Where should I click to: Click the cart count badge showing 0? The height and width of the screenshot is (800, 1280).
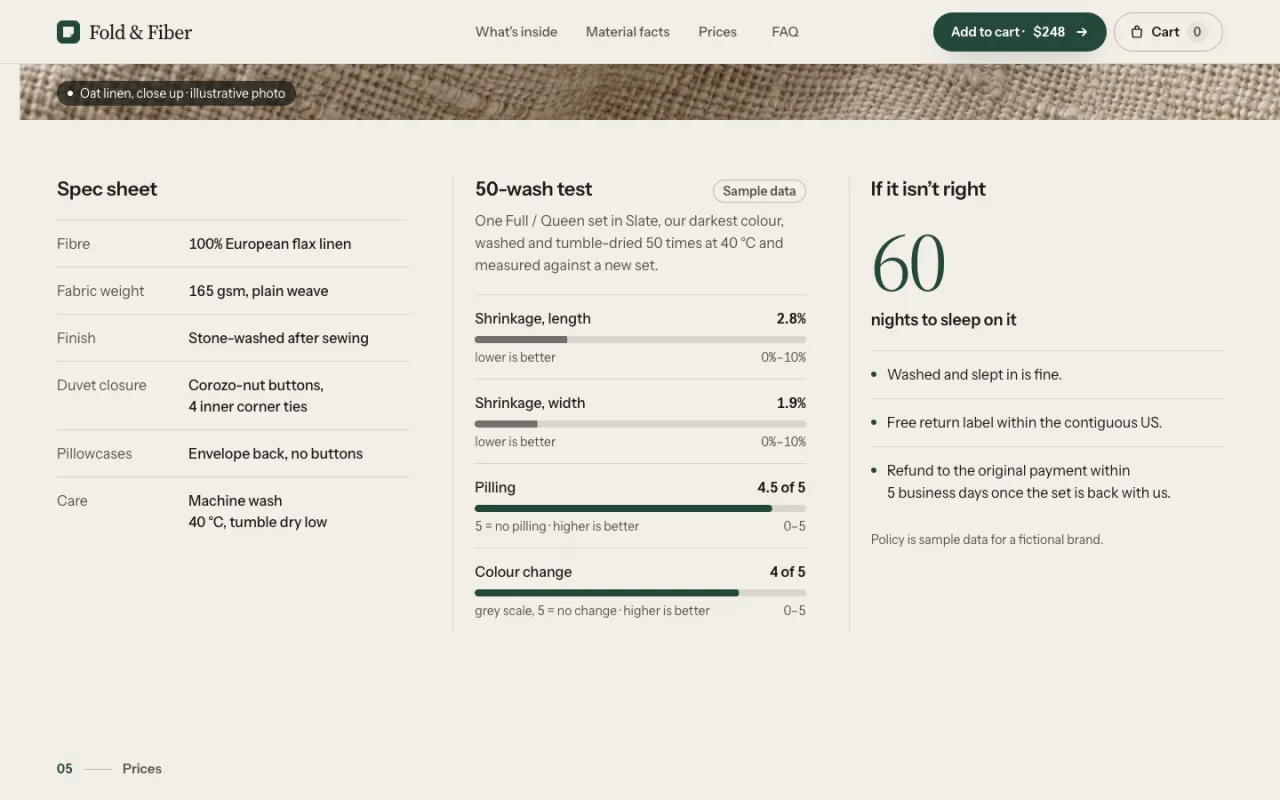pos(1197,32)
